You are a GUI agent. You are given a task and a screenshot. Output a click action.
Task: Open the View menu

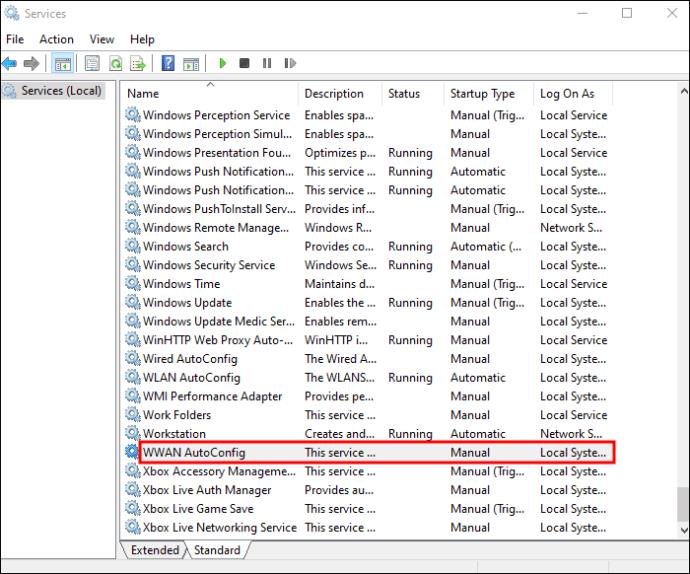coord(102,40)
